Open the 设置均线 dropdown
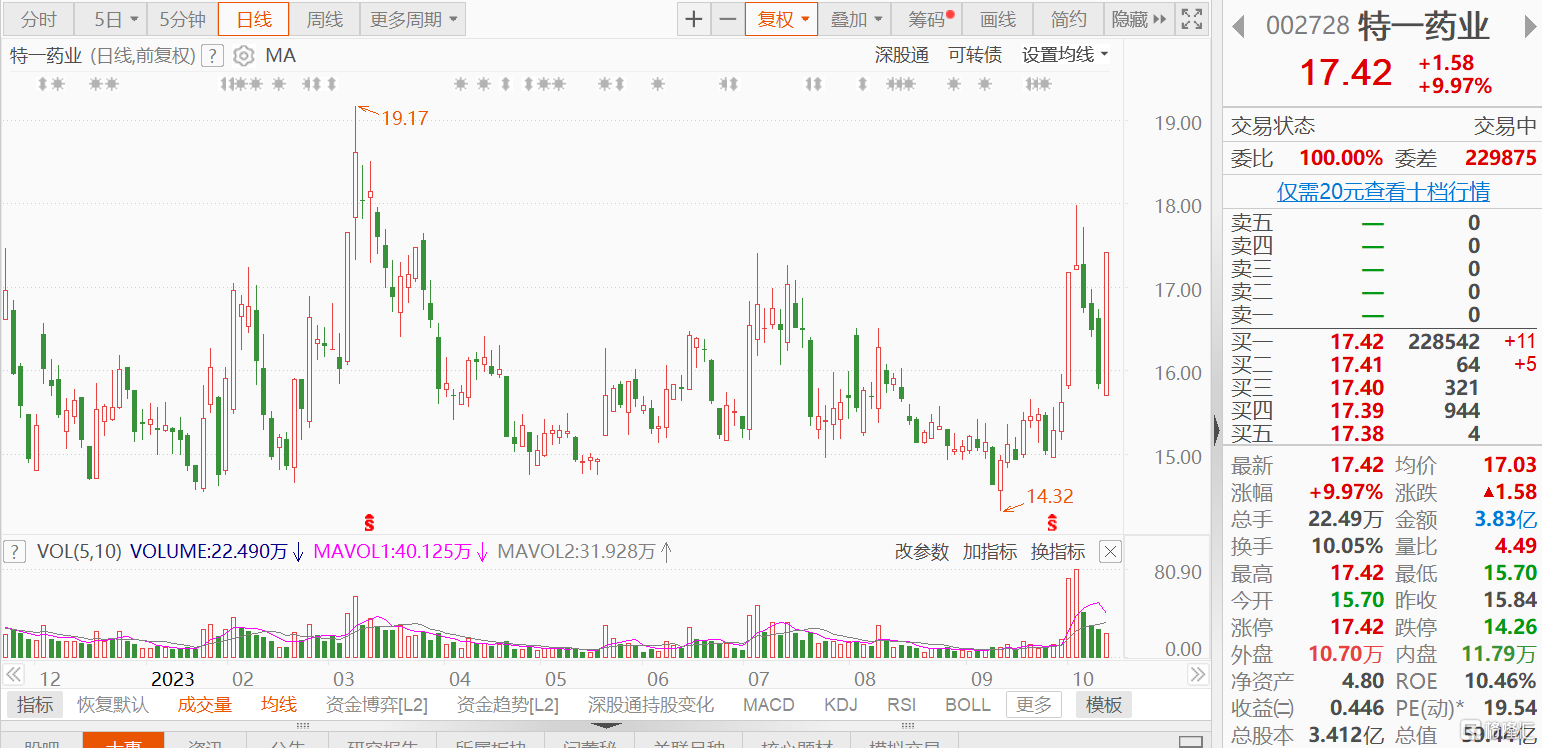Viewport: 1542px width, 748px height. [x=1065, y=55]
